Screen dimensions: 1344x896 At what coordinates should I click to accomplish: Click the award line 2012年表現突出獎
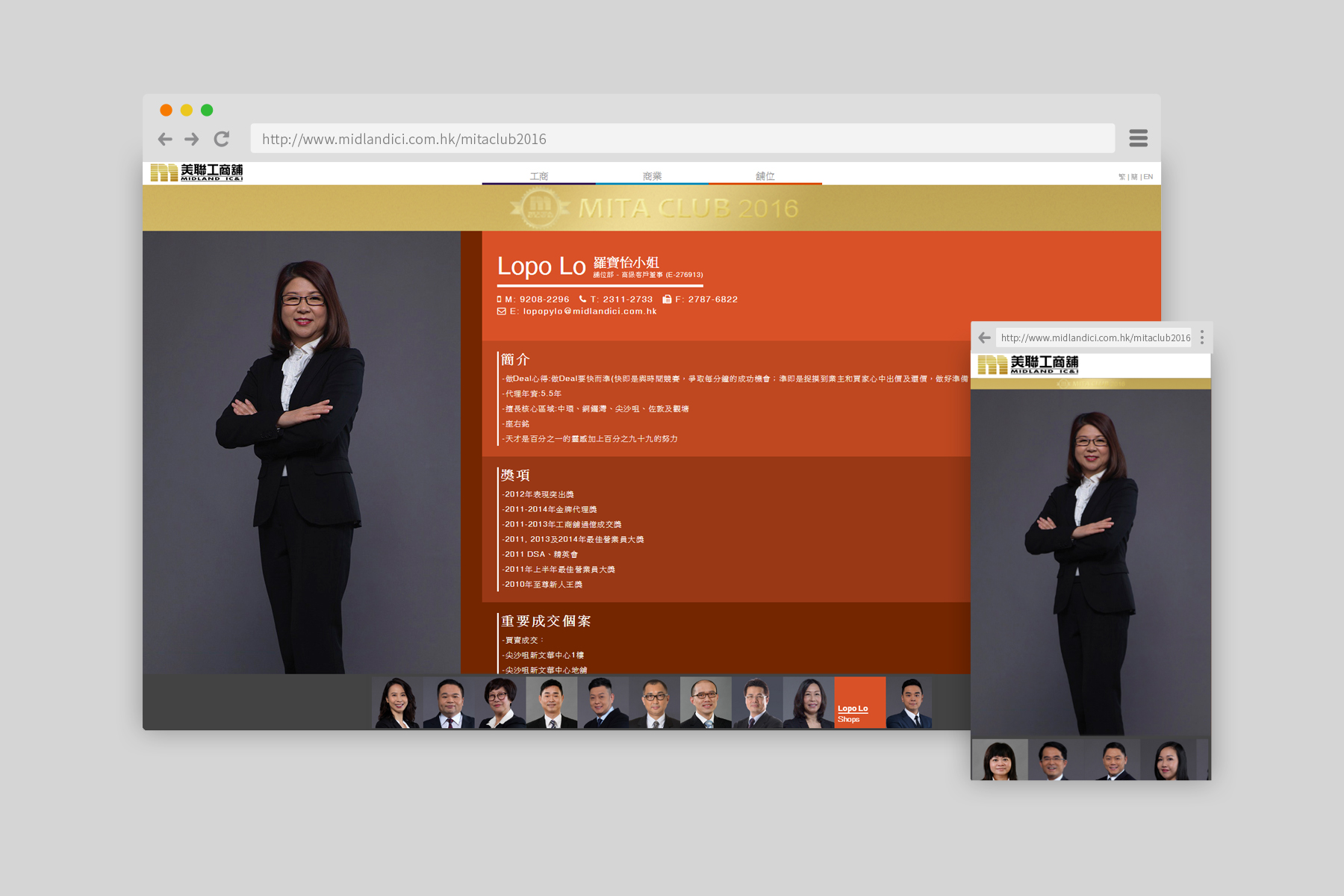pos(538,494)
